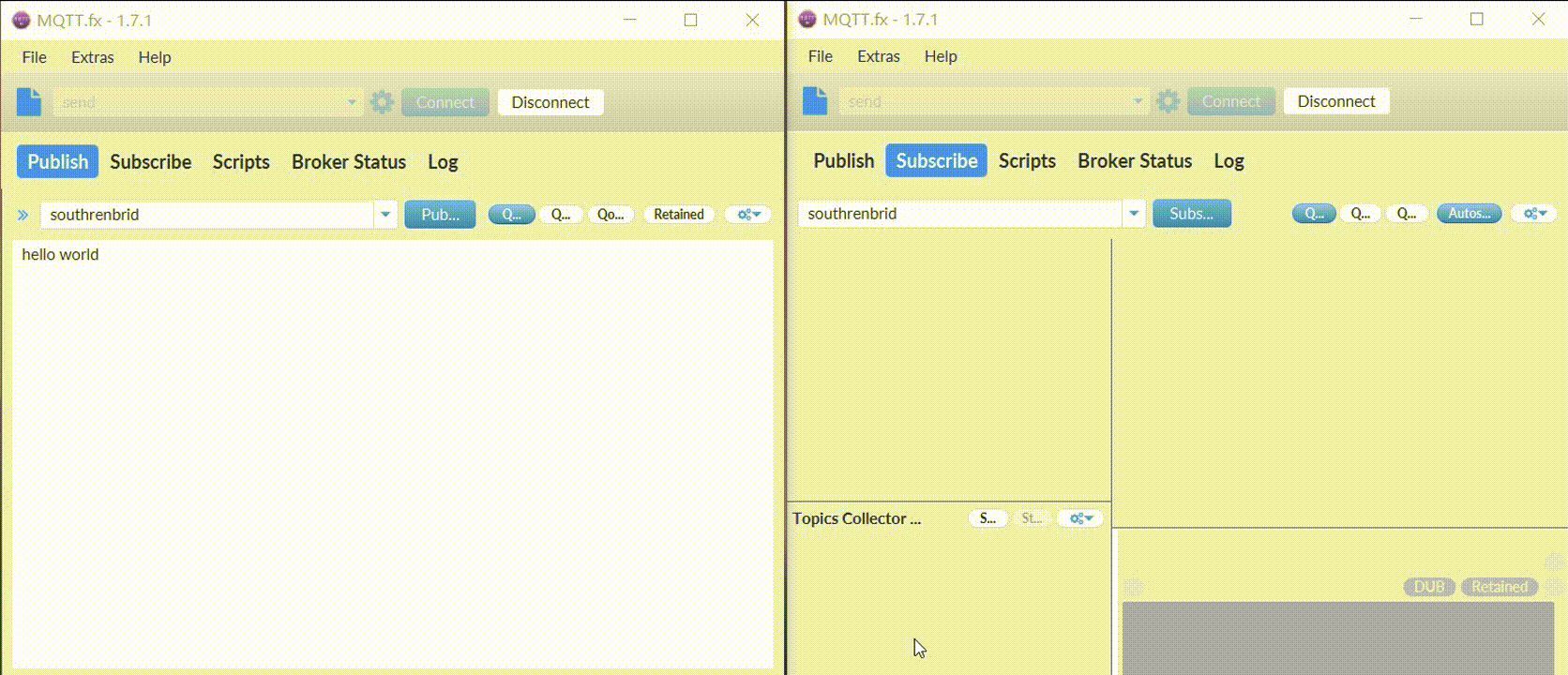
Task: Toggle Autoscroll button in Subscribe pane
Action: coord(1470,214)
